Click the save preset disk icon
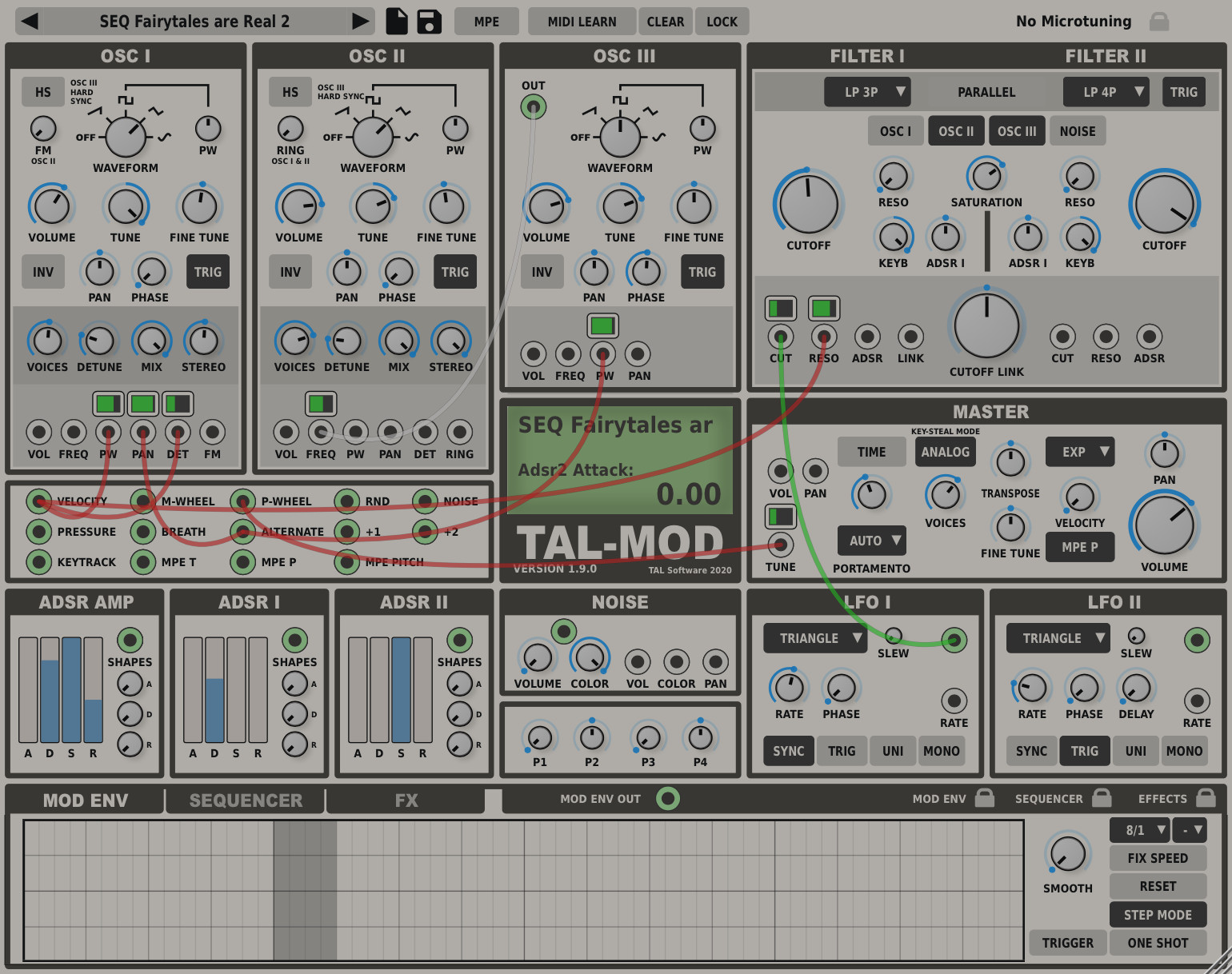 click(x=429, y=21)
